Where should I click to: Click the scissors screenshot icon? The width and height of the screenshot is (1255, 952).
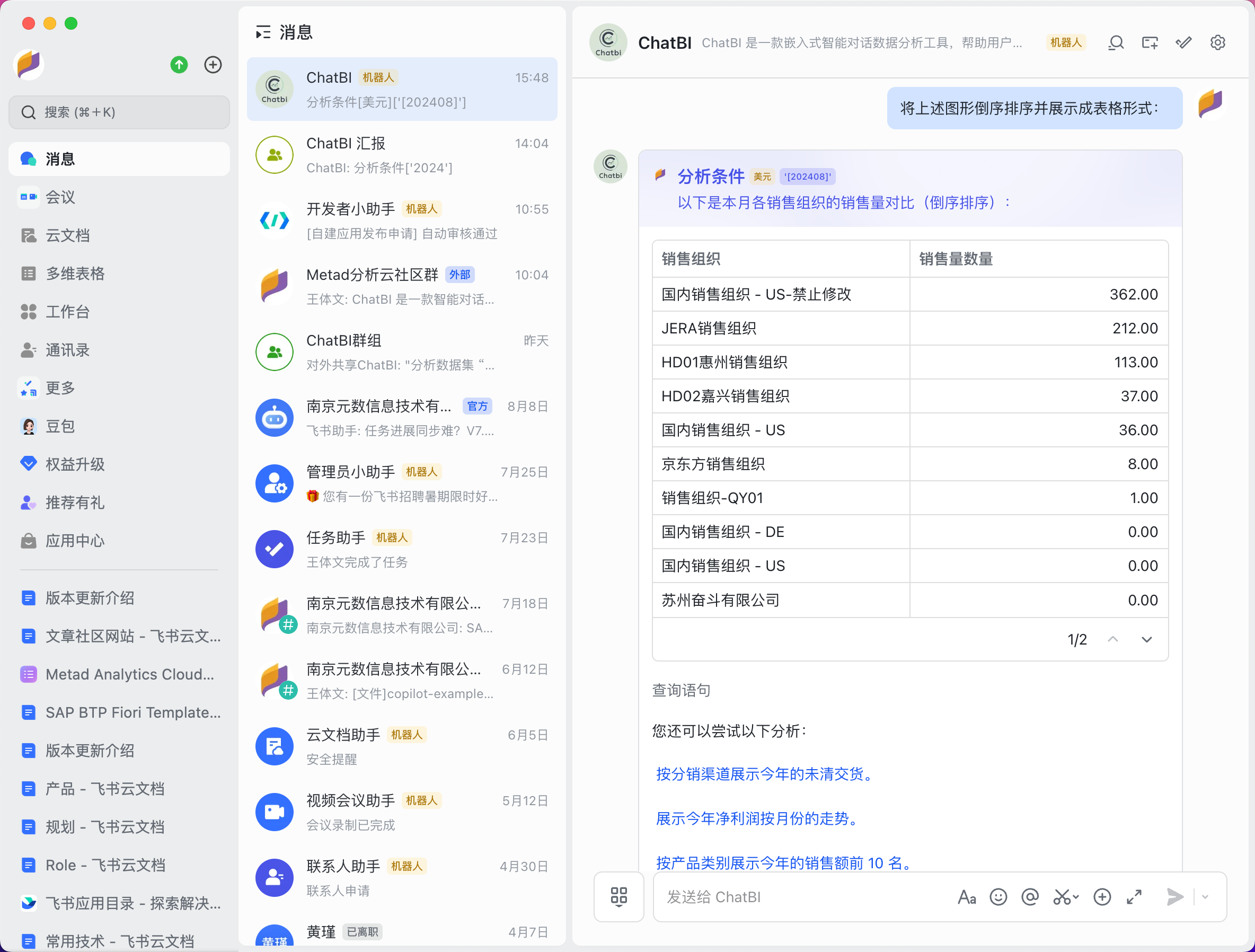(x=1065, y=897)
